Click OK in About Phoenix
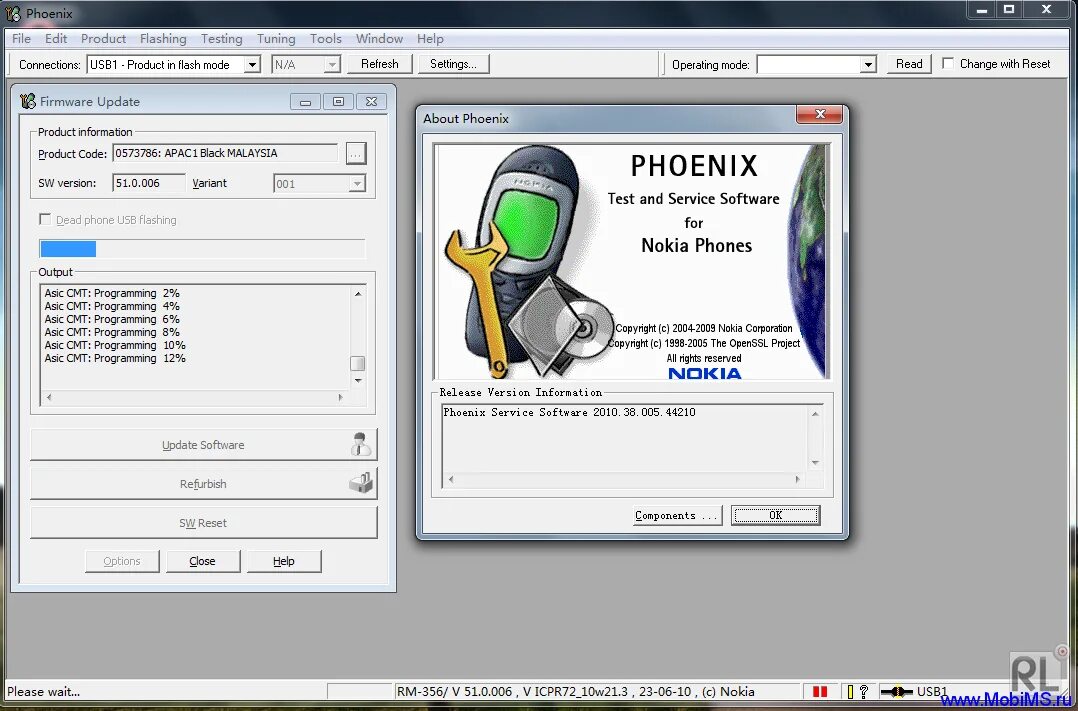Image resolution: width=1078 pixels, height=711 pixels. (776, 515)
